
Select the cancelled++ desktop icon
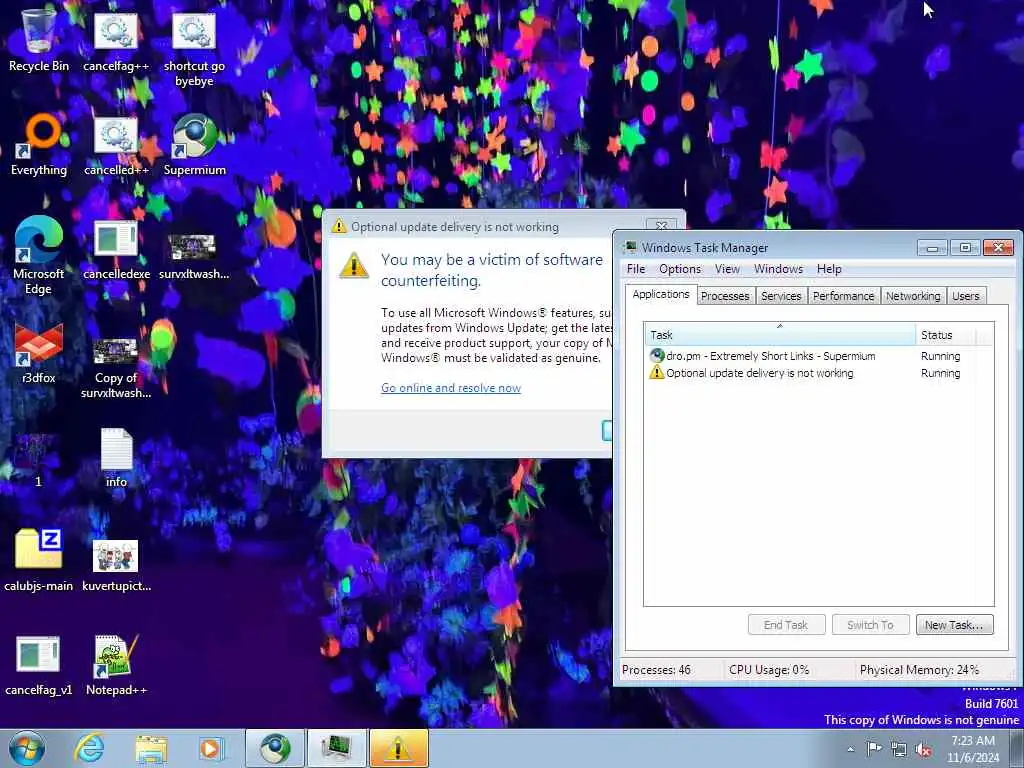(116, 144)
